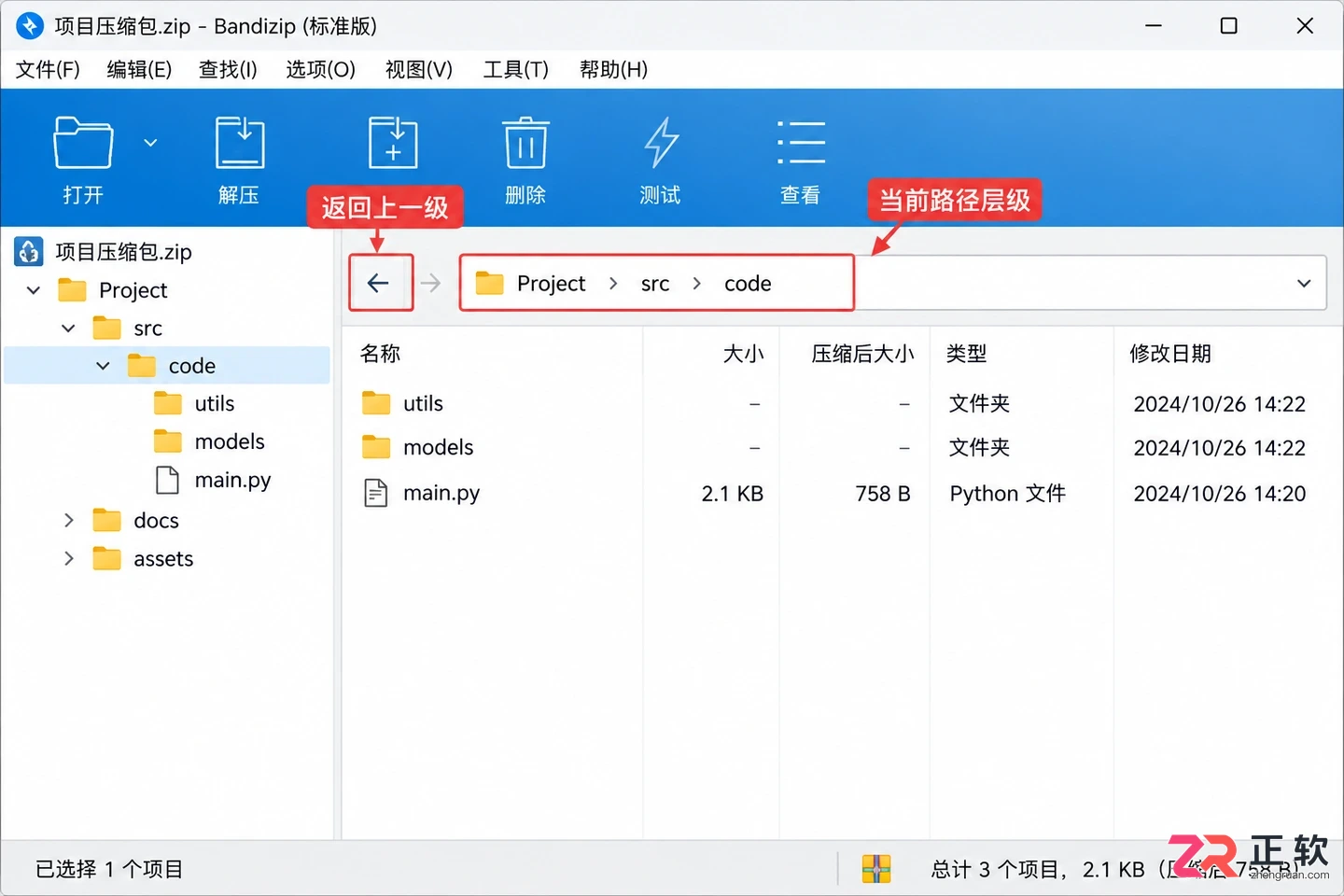Sort by the 修改日期 column header
This screenshot has width=1344, height=896.
(x=1170, y=354)
